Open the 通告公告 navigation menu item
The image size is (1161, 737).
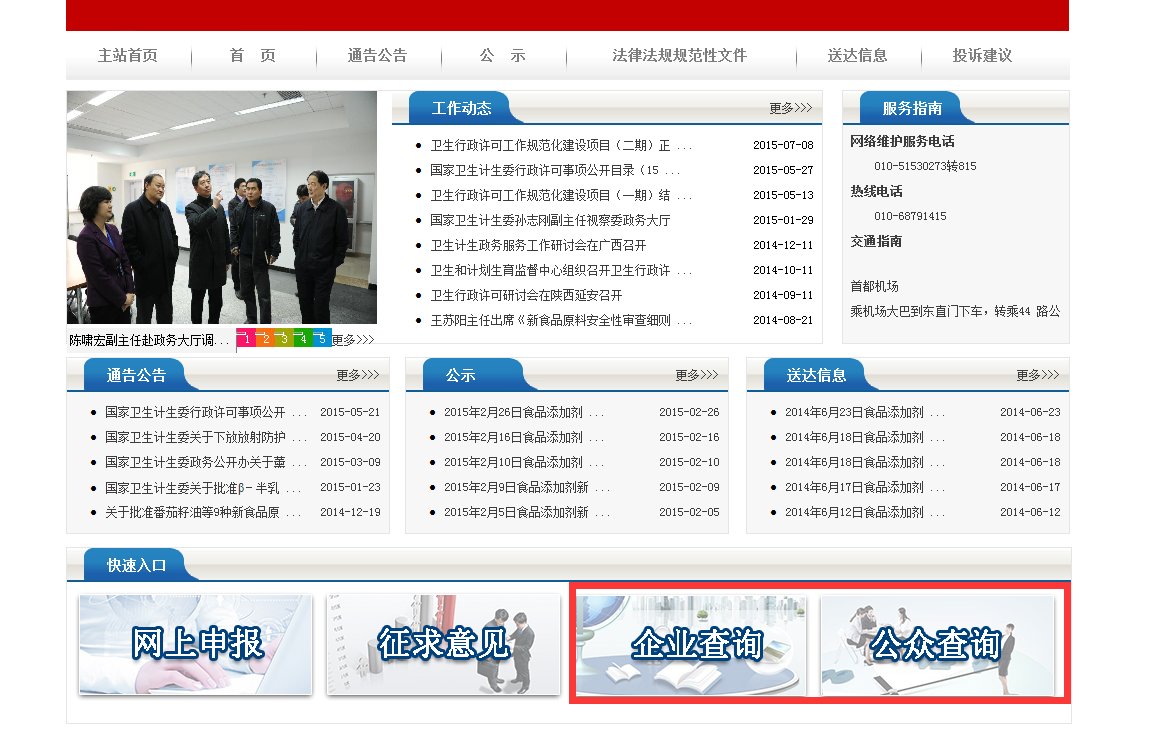coord(378,56)
